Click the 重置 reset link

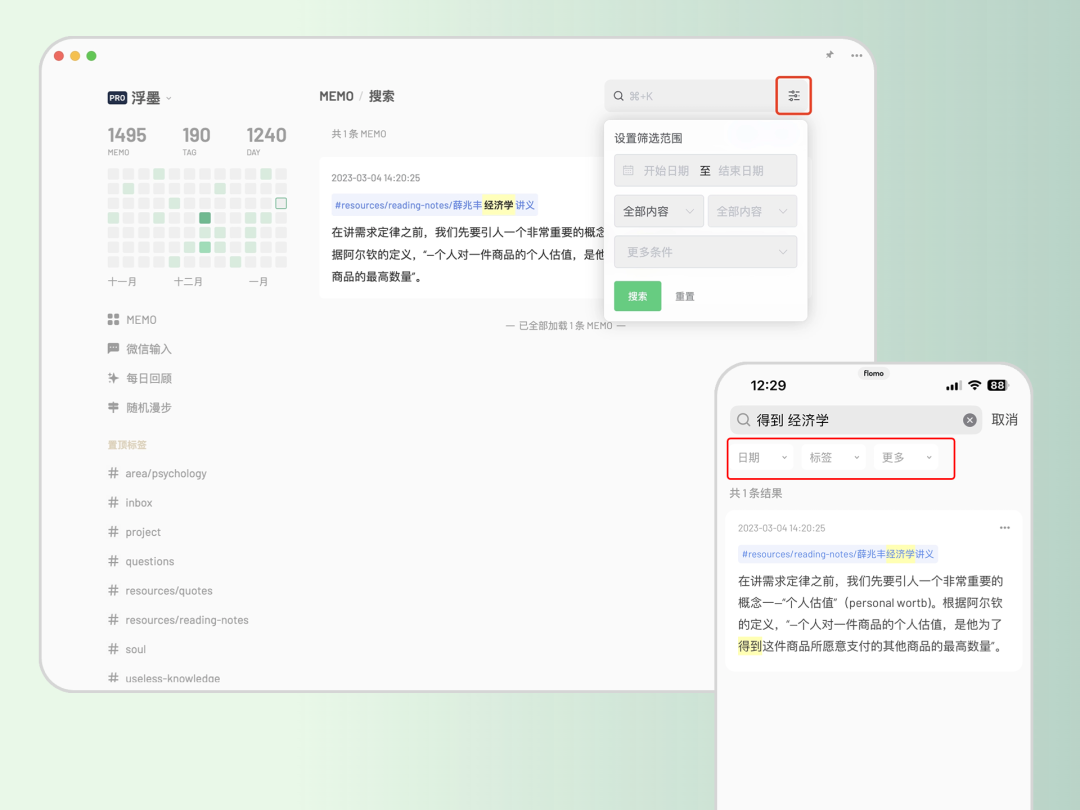(x=685, y=297)
